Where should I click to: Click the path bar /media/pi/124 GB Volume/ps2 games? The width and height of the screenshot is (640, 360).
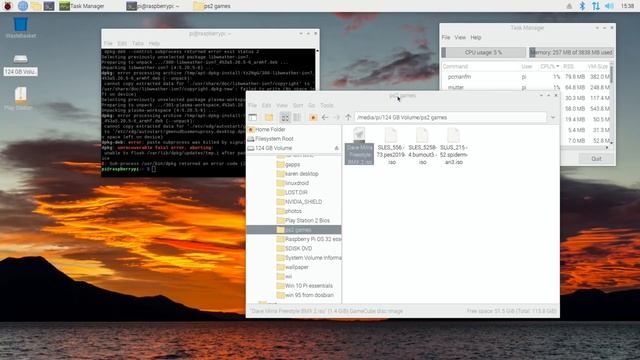pos(450,118)
